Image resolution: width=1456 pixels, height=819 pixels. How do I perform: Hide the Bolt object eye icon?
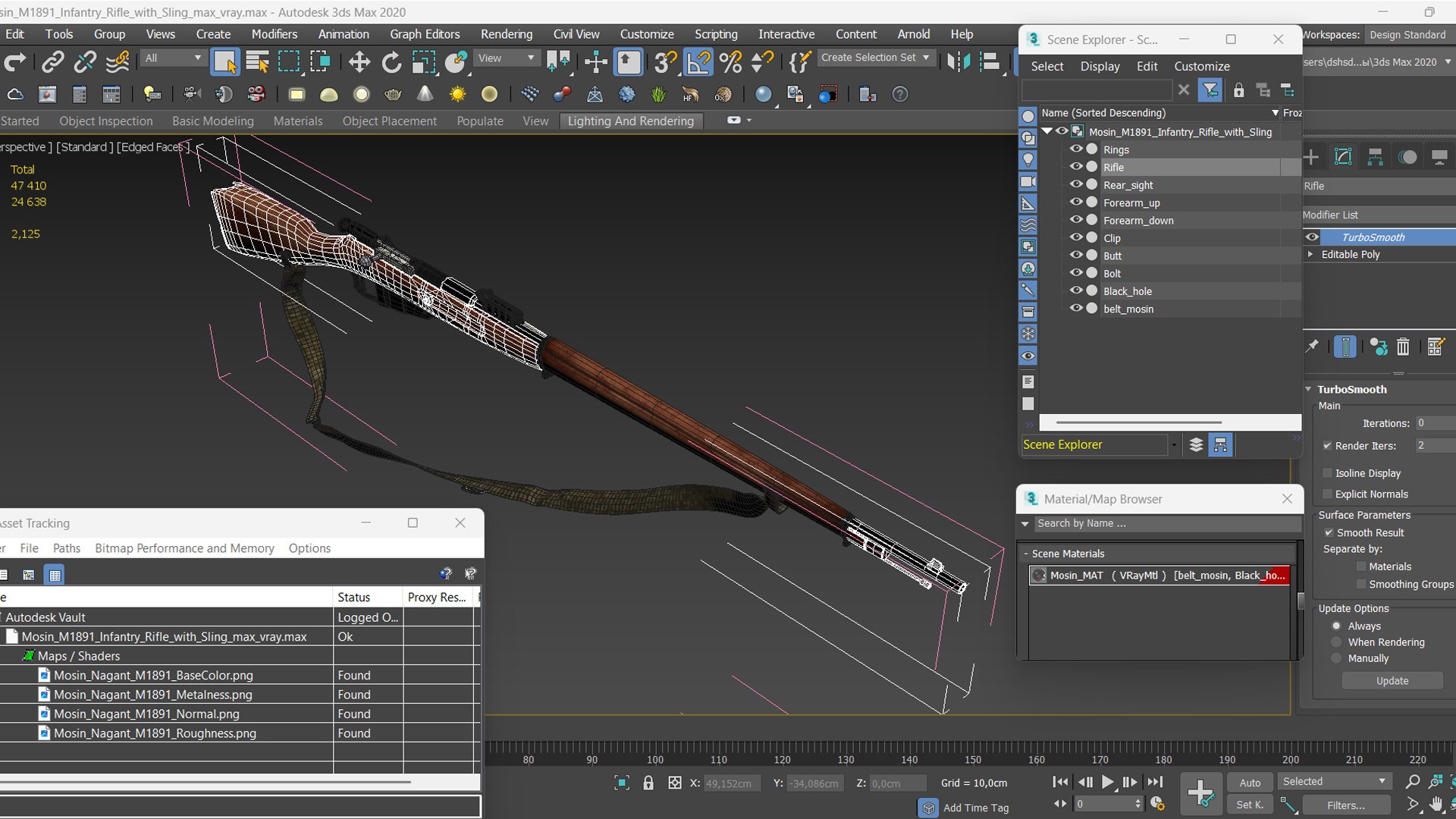[x=1075, y=273]
